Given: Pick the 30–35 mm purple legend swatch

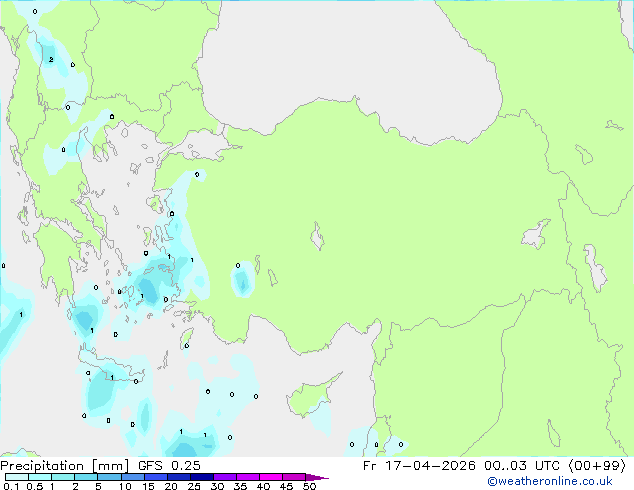Looking at the screenshot, I should [224, 477].
